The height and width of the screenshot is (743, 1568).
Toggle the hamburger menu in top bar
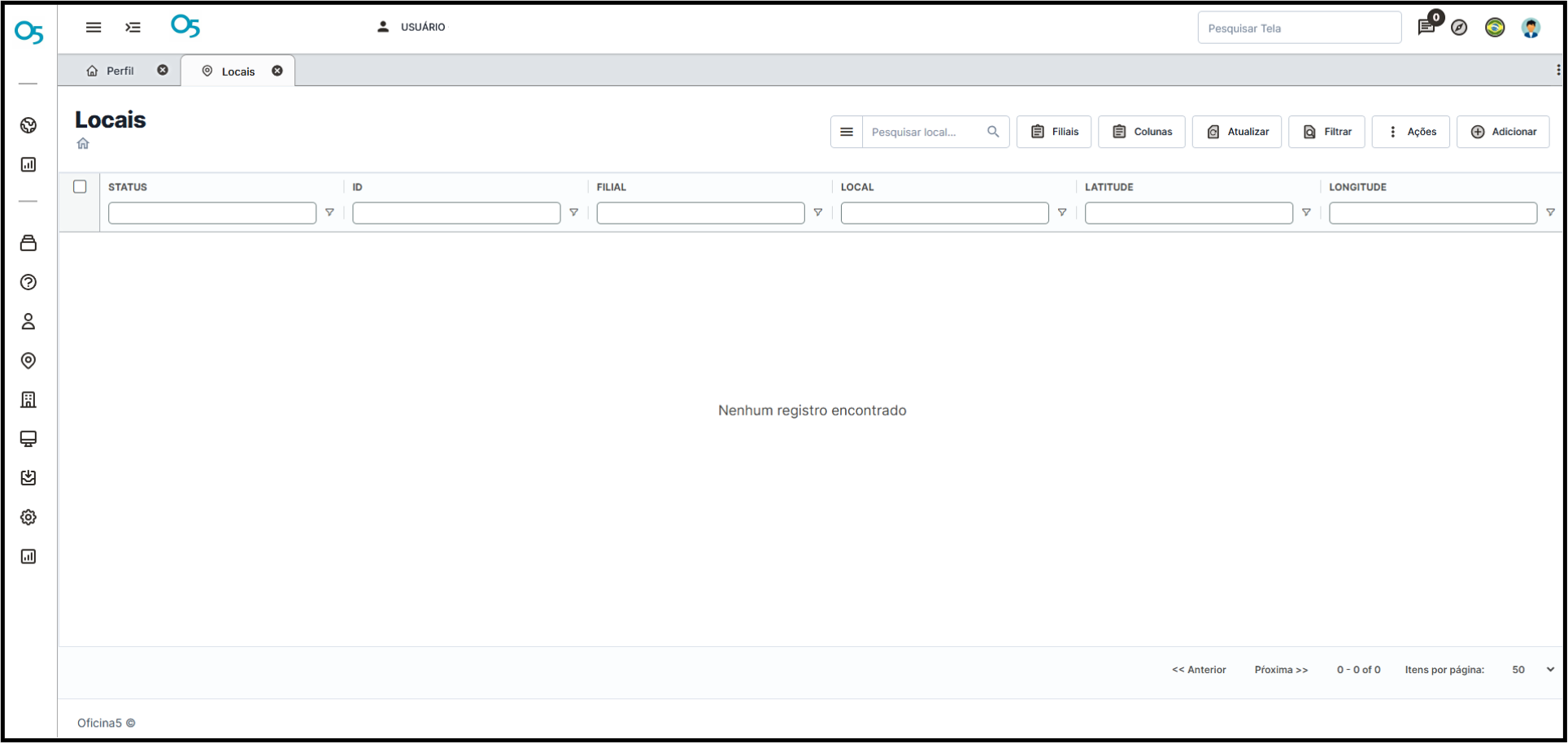pyautogui.click(x=94, y=27)
